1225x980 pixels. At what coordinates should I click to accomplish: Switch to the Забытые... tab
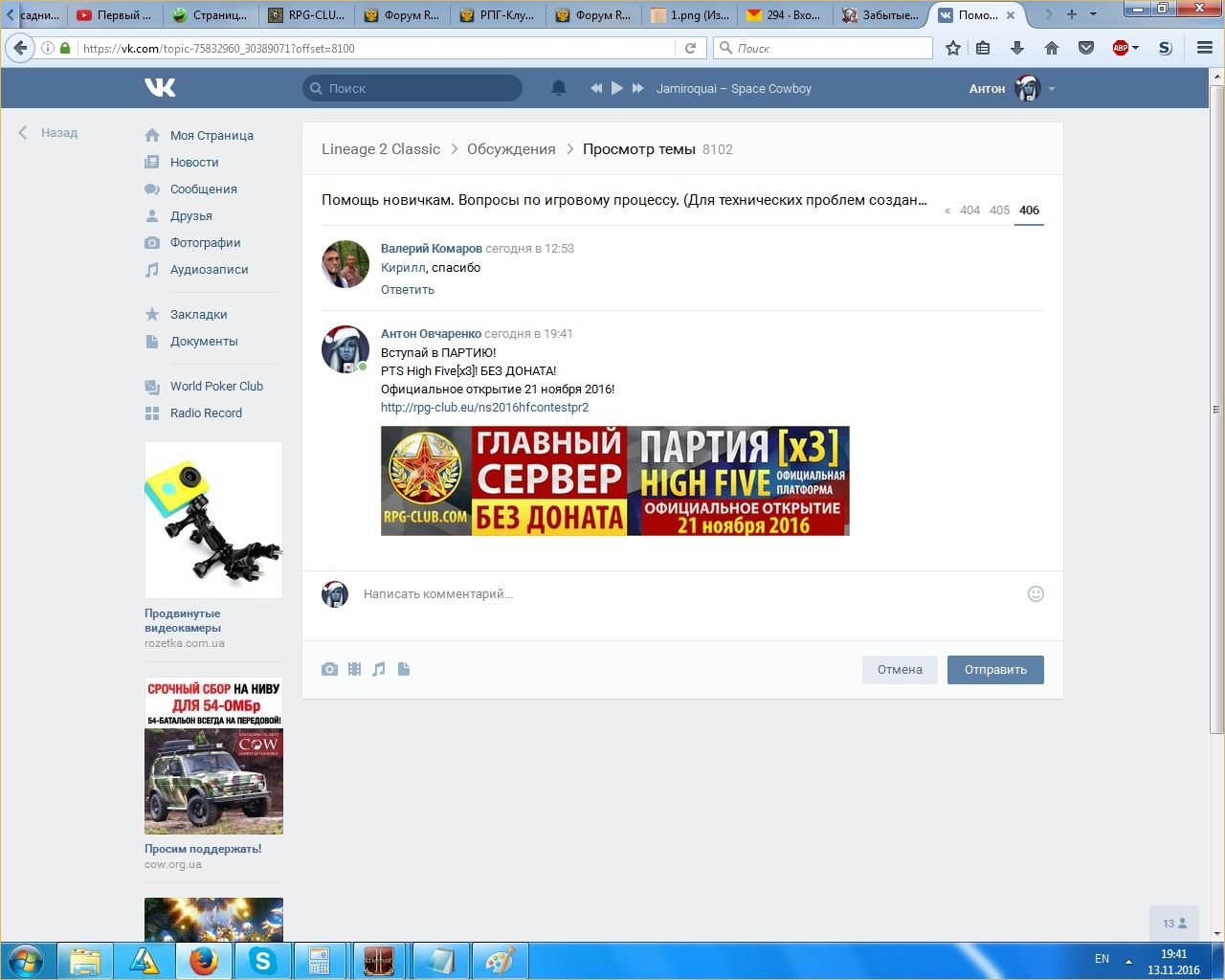(881, 14)
